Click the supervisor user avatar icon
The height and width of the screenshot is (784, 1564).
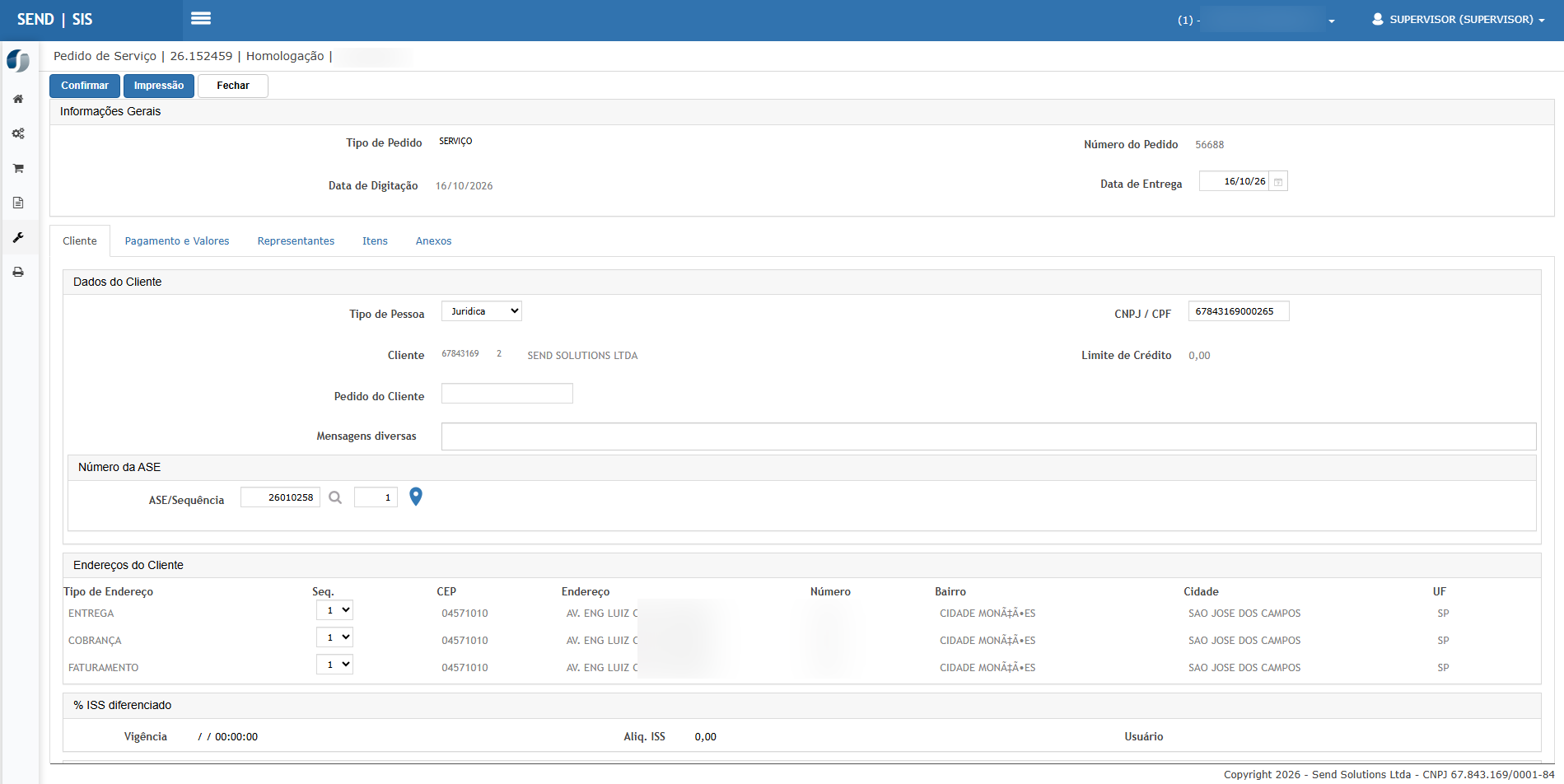pyautogui.click(x=1378, y=19)
